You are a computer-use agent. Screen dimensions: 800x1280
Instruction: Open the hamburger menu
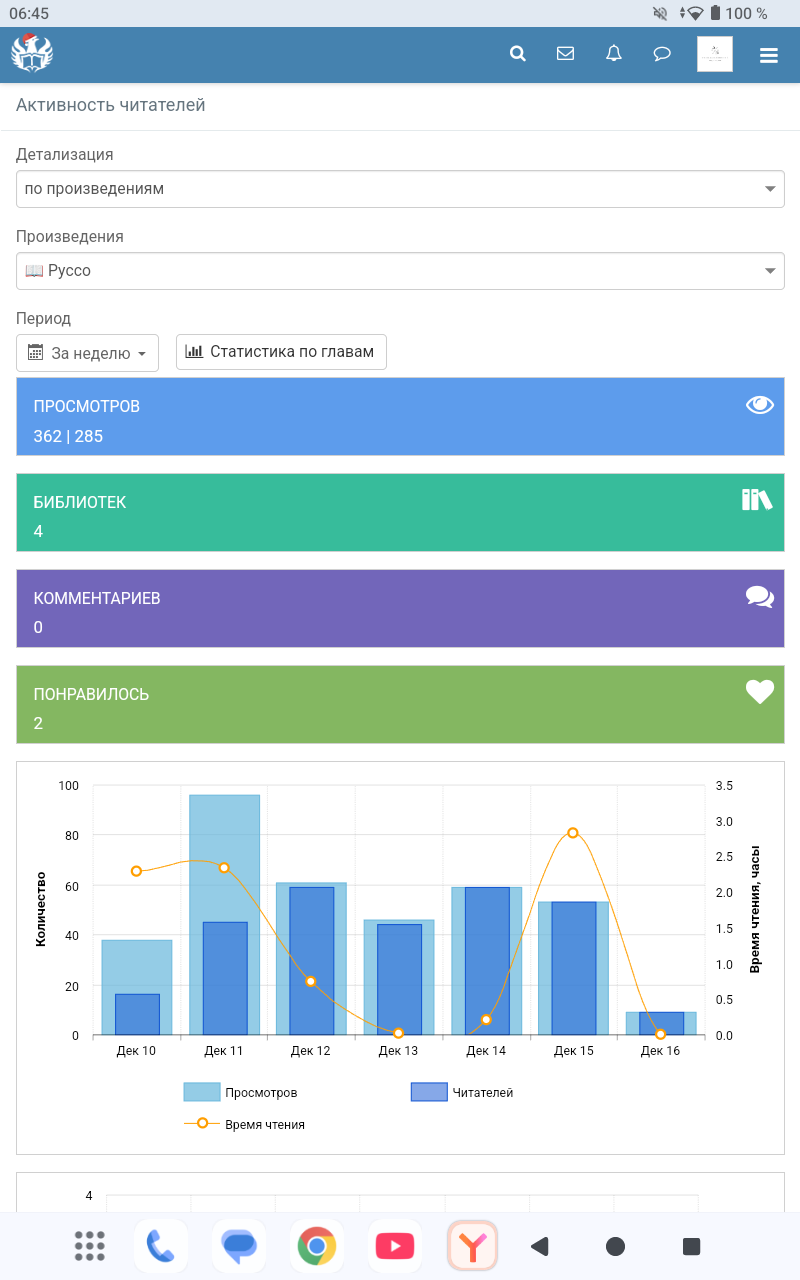(x=768, y=55)
